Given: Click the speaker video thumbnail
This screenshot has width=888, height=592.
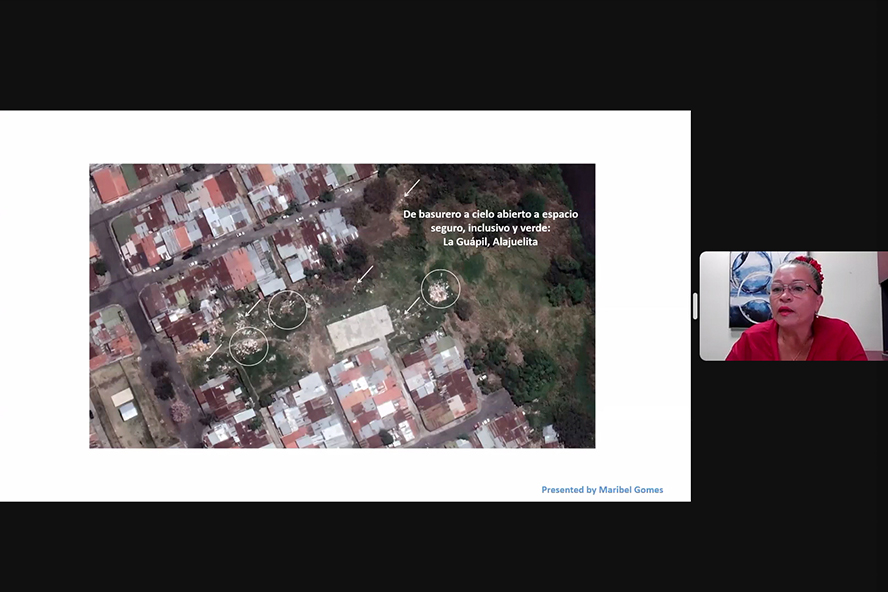Looking at the screenshot, I should (793, 306).
